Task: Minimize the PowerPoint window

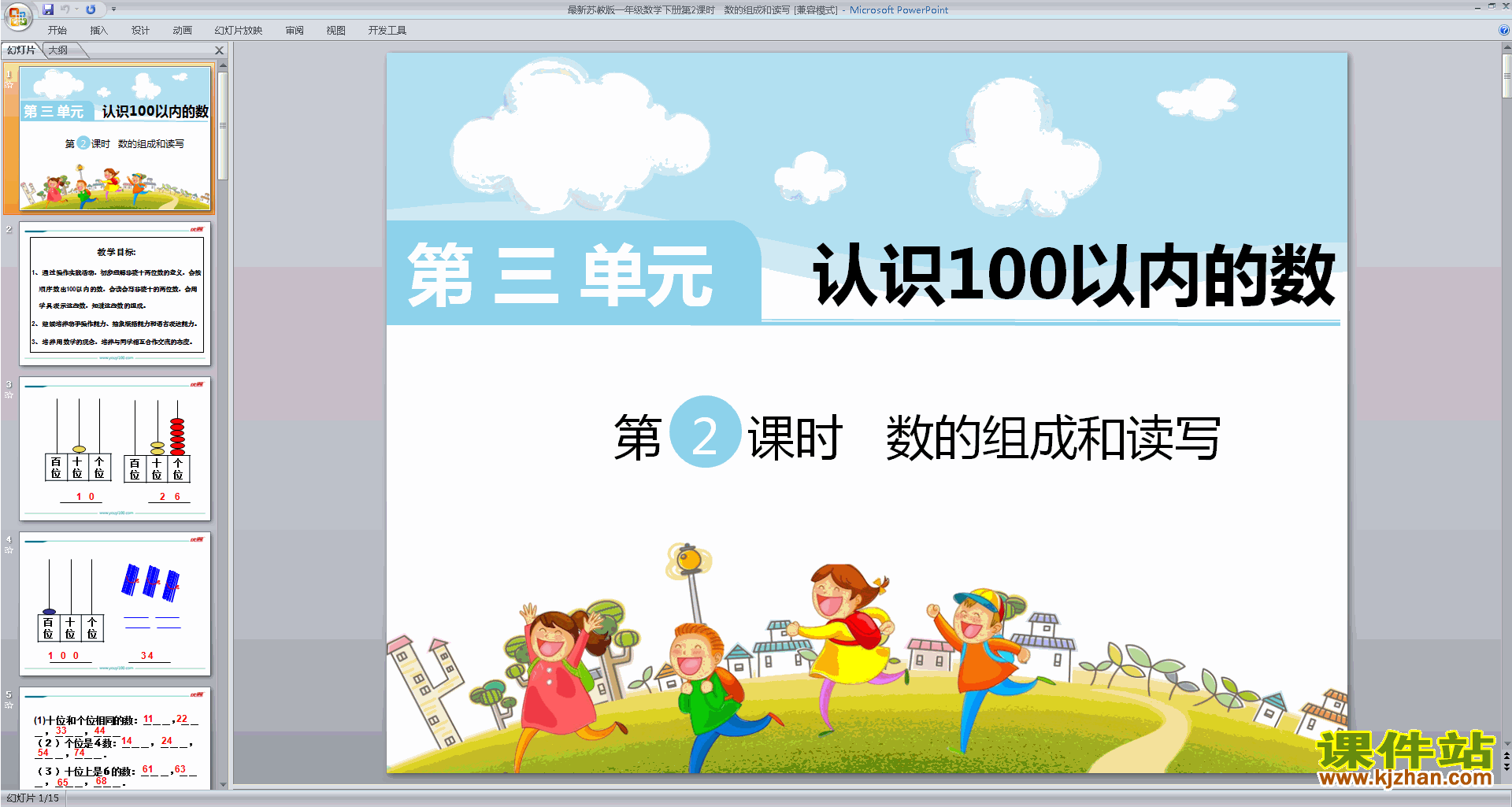Action: [1477, 7]
